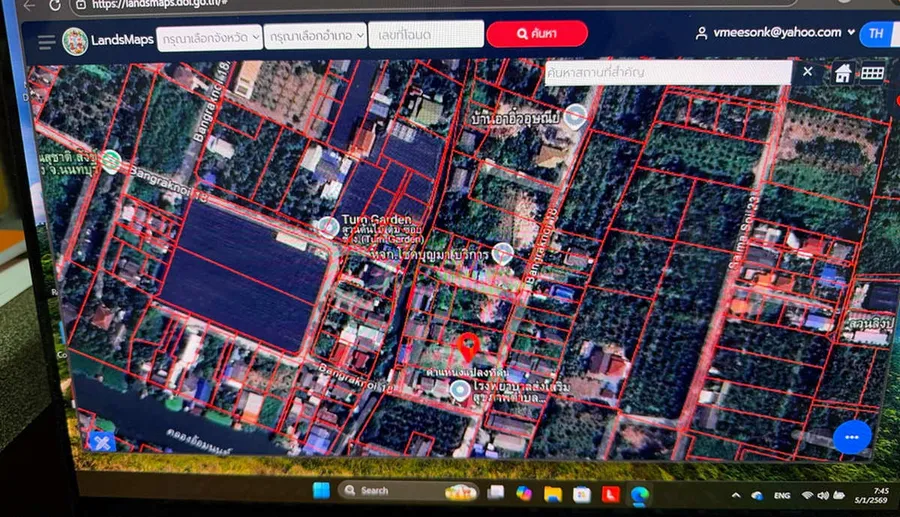
Task: Expand the district selection dropdown
Action: coord(315,37)
